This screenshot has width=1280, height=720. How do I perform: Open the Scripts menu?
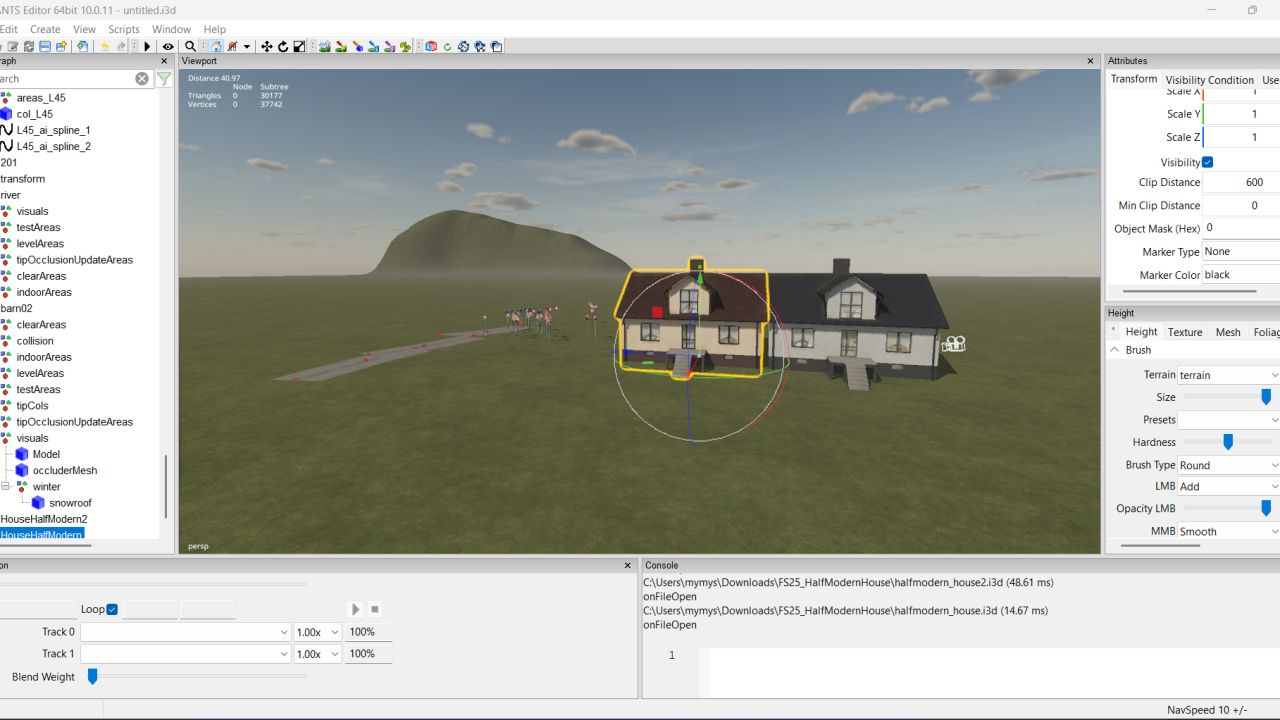[124, 29]
